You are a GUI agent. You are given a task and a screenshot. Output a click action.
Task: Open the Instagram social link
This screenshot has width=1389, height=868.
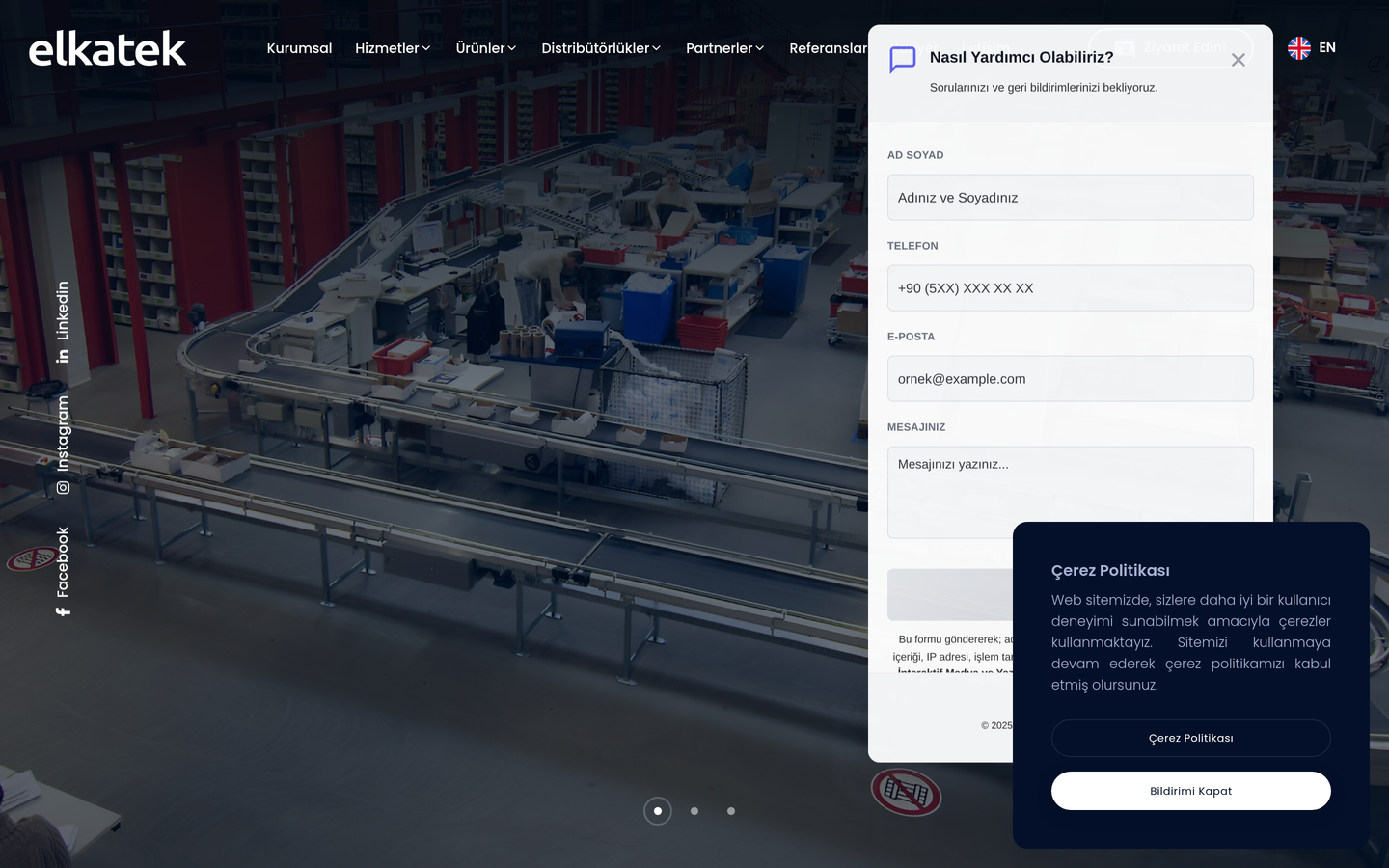pyautogui.click(x=63, y=445)
